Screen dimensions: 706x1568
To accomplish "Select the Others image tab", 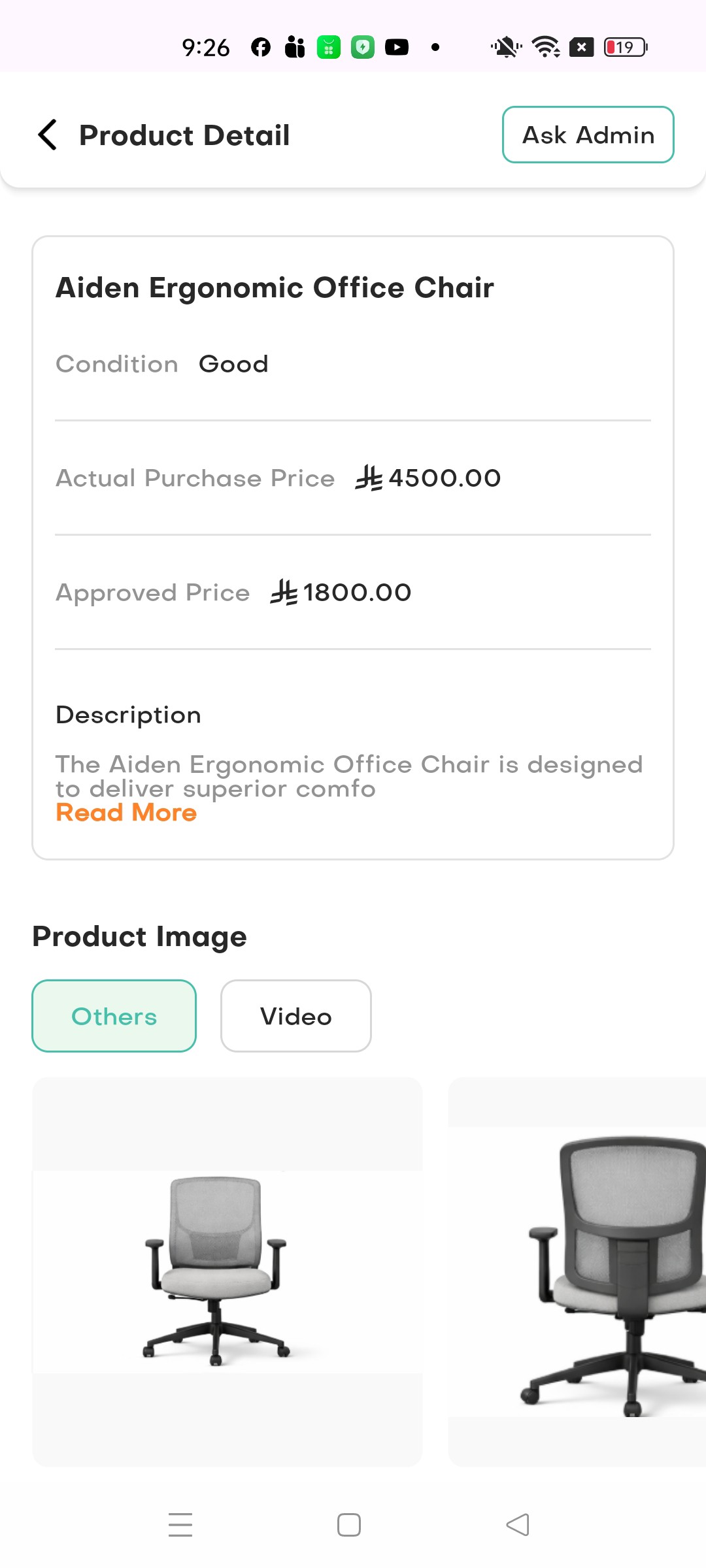I will tap(114, 1016).
